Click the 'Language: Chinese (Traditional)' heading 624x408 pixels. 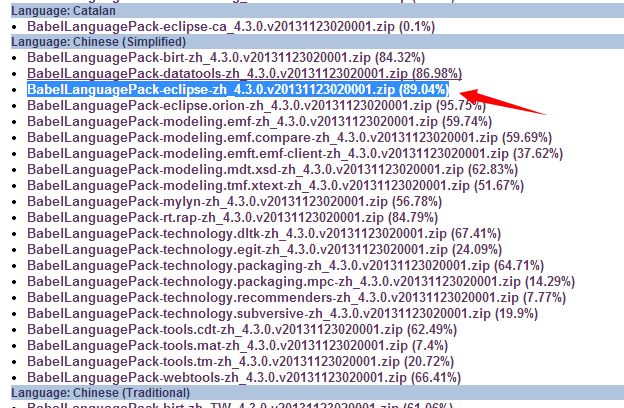click(100, 393)
